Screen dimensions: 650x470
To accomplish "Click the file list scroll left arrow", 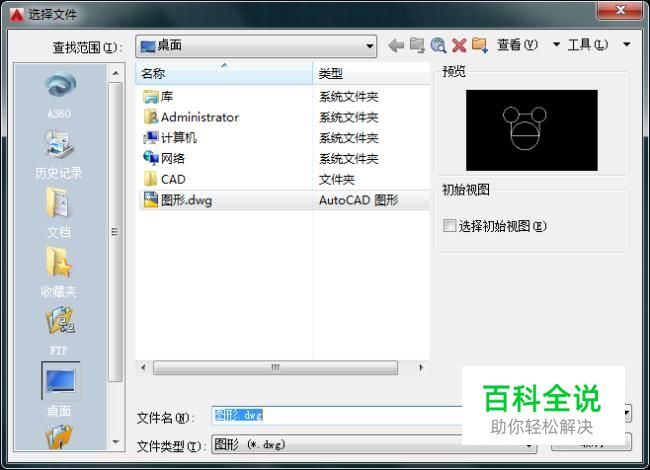I will tap(143, 368).
